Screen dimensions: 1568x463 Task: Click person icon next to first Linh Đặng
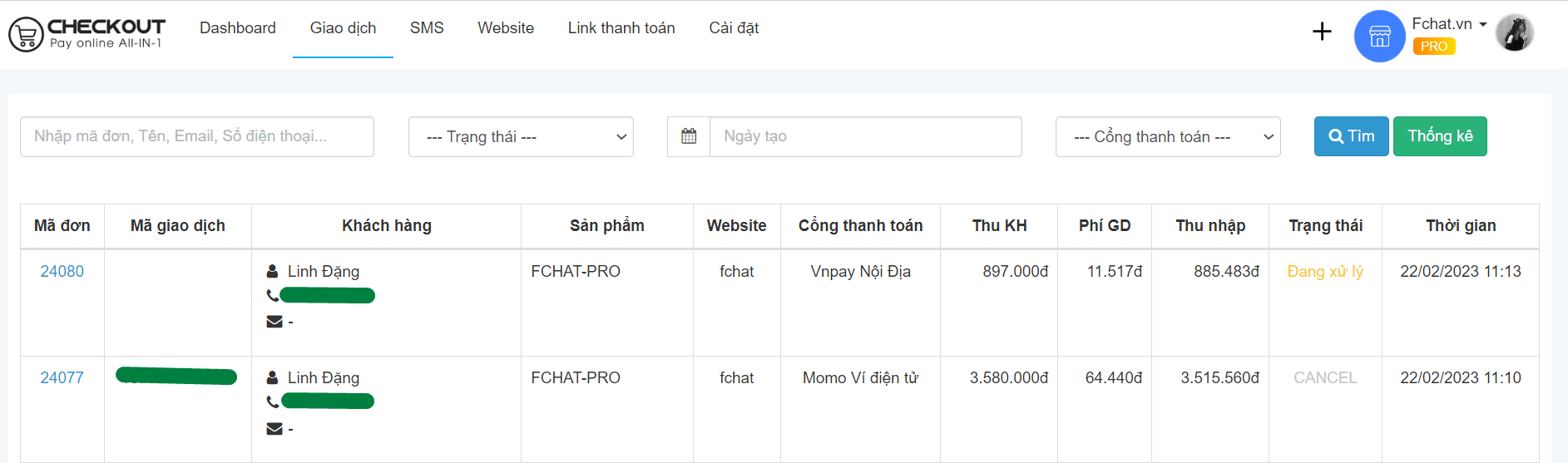(272, 271)
